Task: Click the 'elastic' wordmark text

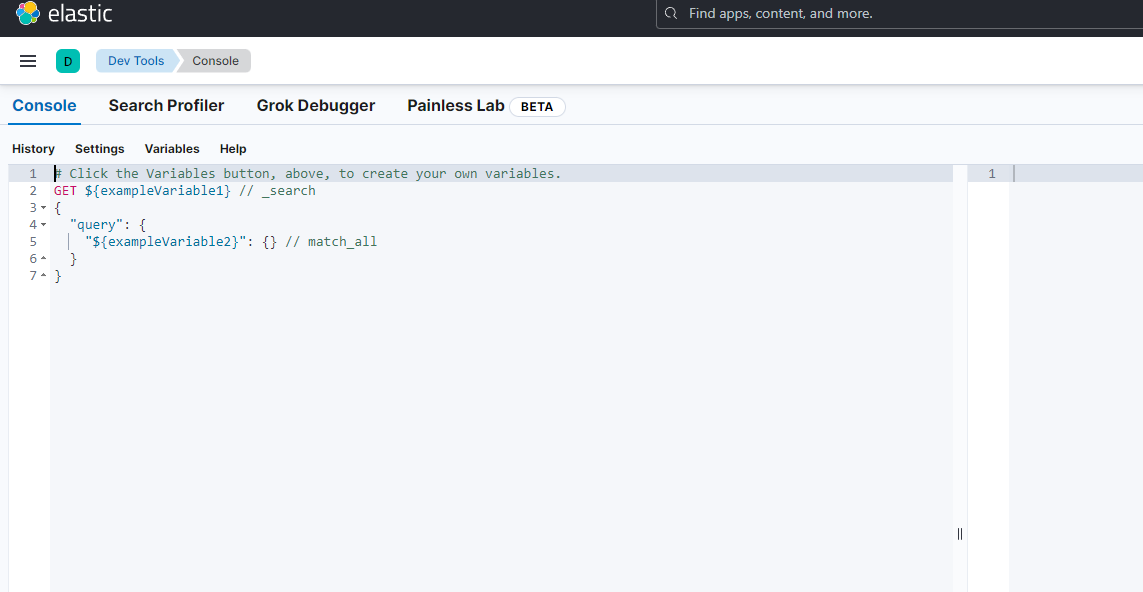Action: (x=80, y=13)
